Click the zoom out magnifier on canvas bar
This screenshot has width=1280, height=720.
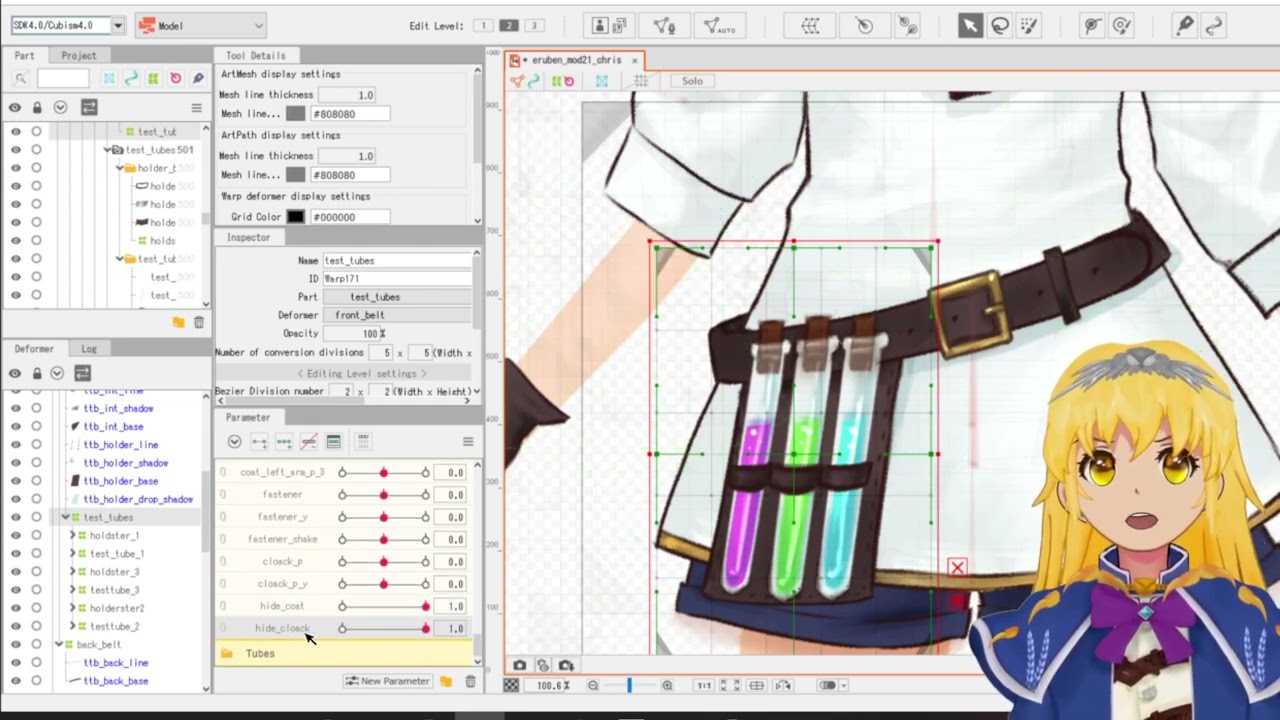(x=593, y=685)
